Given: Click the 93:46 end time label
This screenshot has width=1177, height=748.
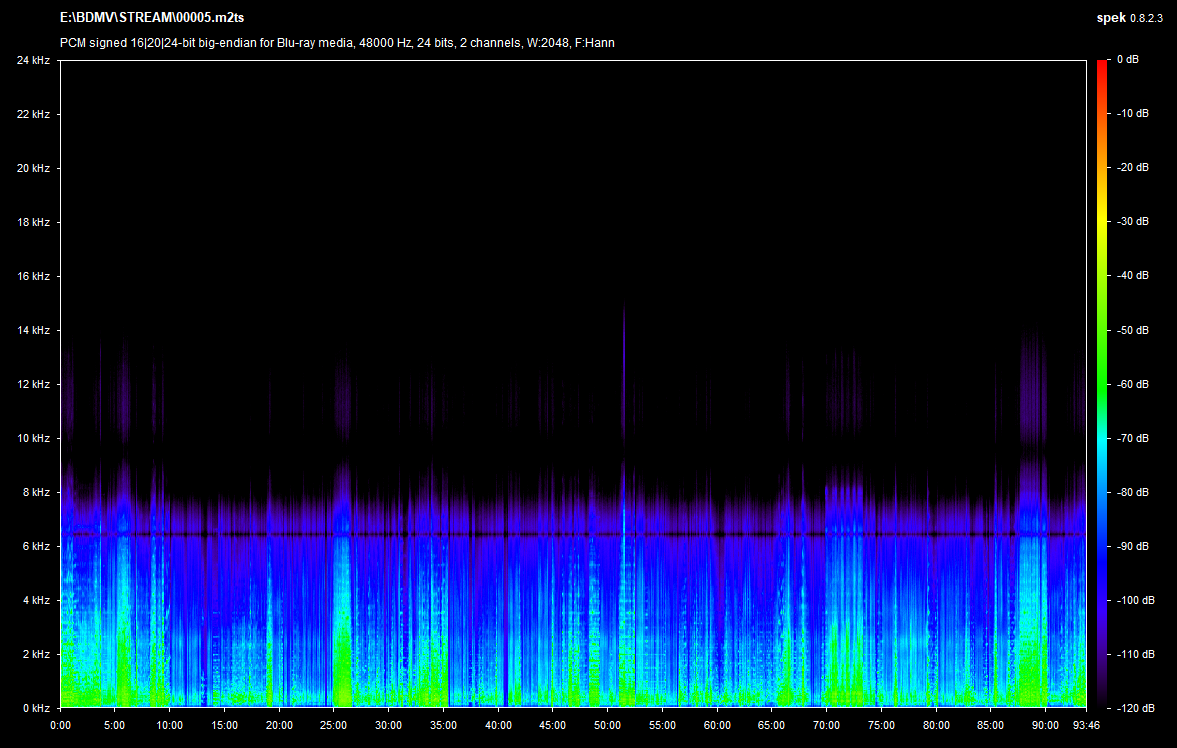Looking at the screenshot, I should point(1086,725).
